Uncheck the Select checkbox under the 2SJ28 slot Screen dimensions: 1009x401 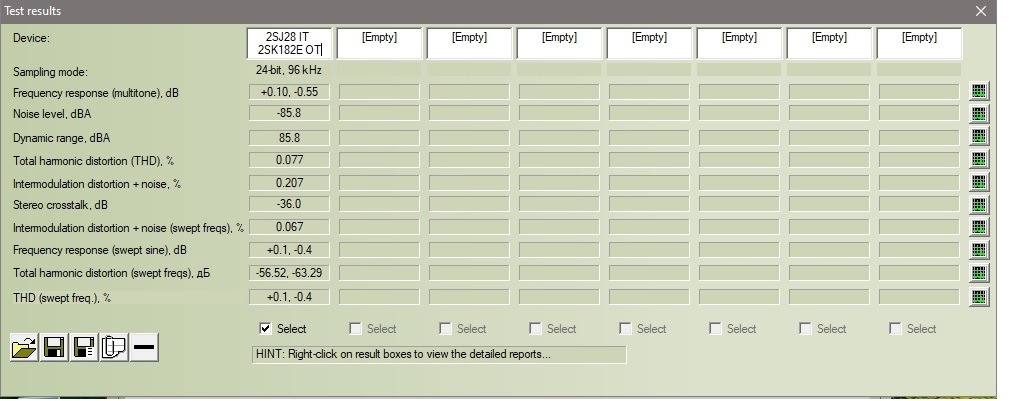(265, 329)
